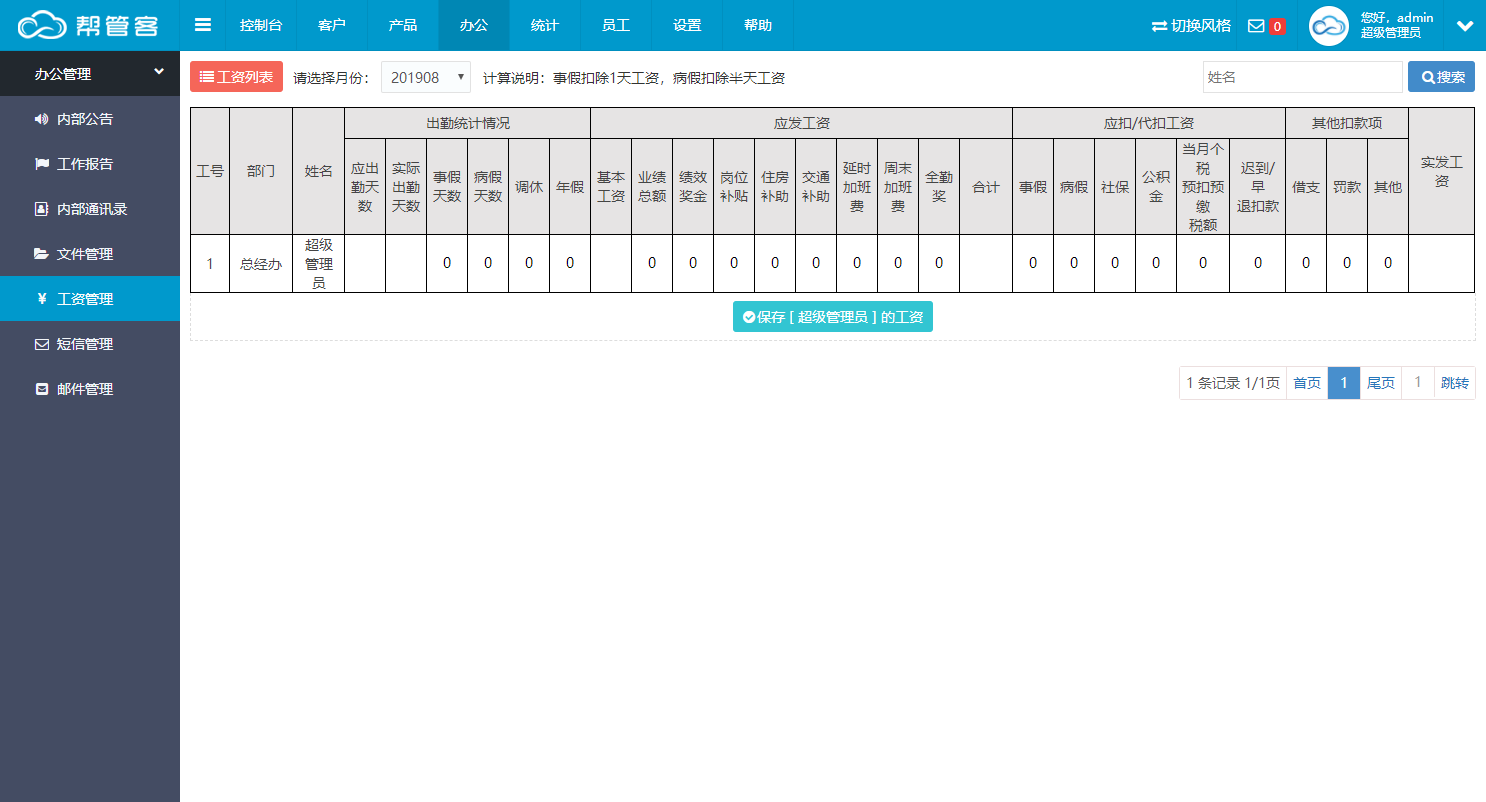Open the 员工 top menu
Screen dimensions: 1486x802
(x=616, y=25)
